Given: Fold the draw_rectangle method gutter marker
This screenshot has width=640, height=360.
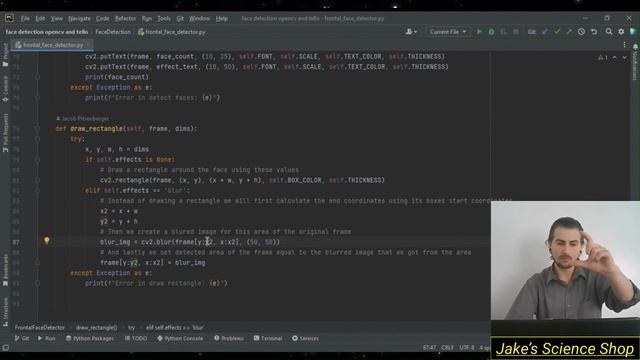Looking at the screenshot, I should click(37, 129).
